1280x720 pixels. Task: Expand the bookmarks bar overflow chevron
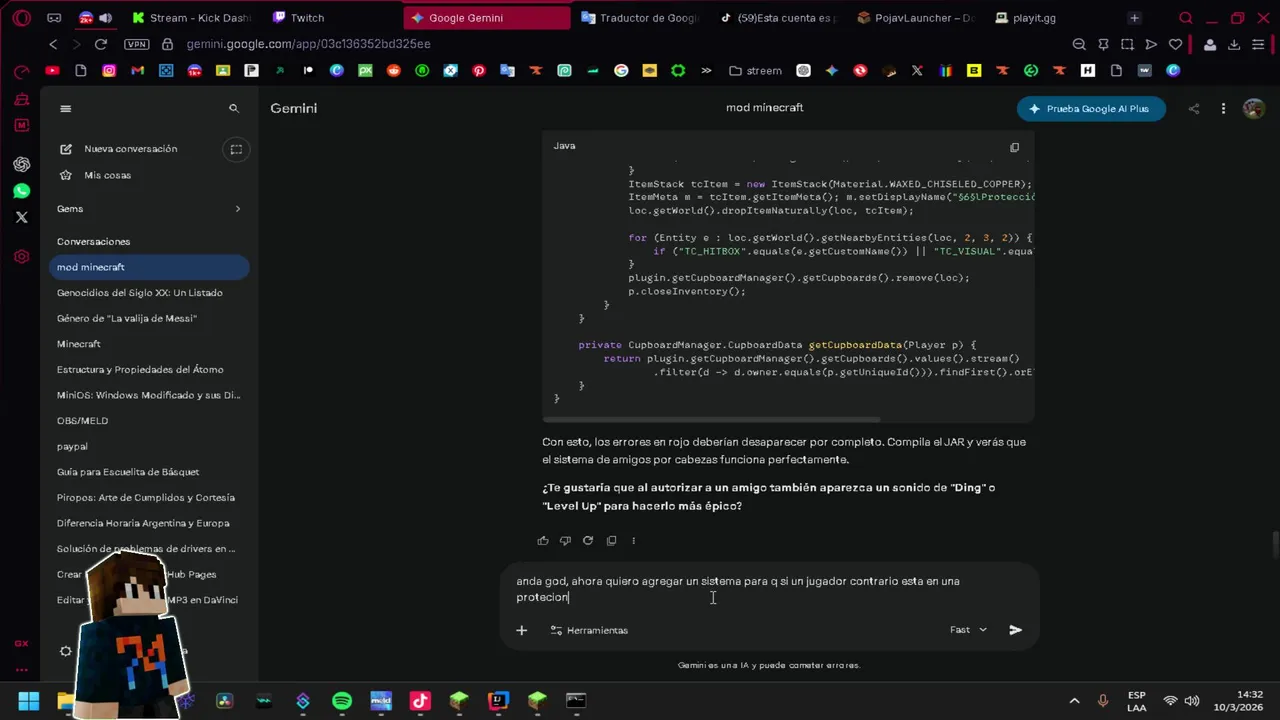[707, 70]
